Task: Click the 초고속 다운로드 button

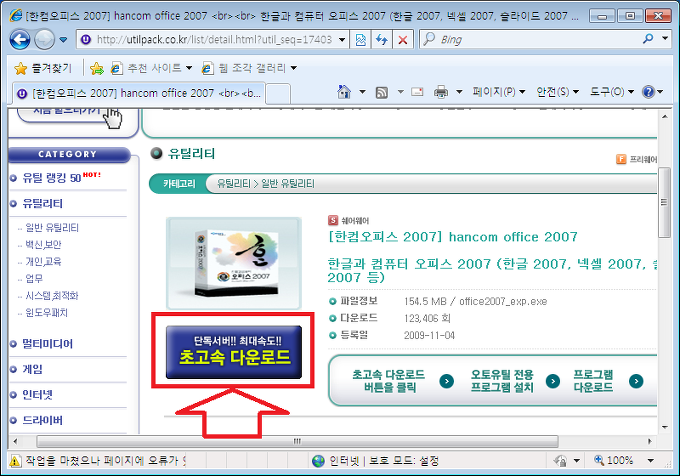Action: (x=234, y=352)
